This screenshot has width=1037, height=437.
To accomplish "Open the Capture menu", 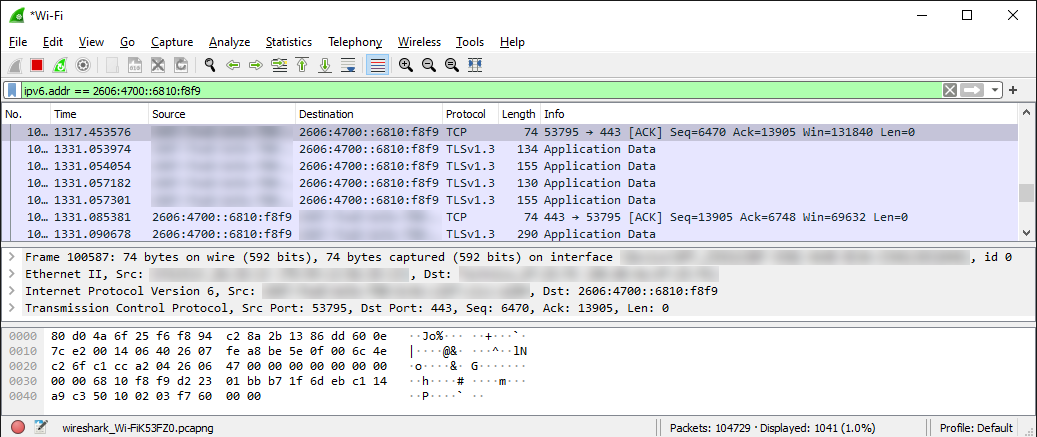I will (x=172, y=42).
